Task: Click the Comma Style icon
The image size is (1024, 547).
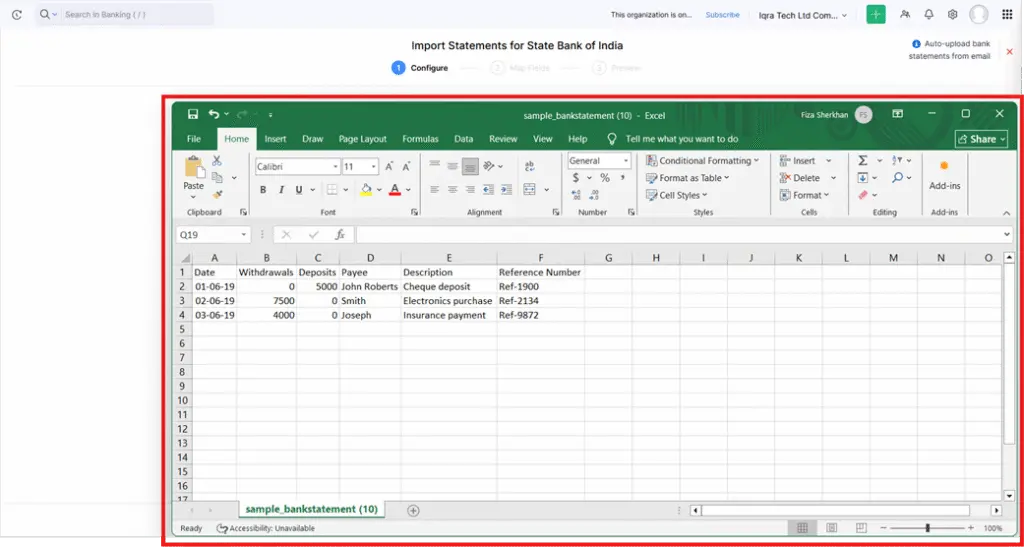Action: [x=622, y=178]
